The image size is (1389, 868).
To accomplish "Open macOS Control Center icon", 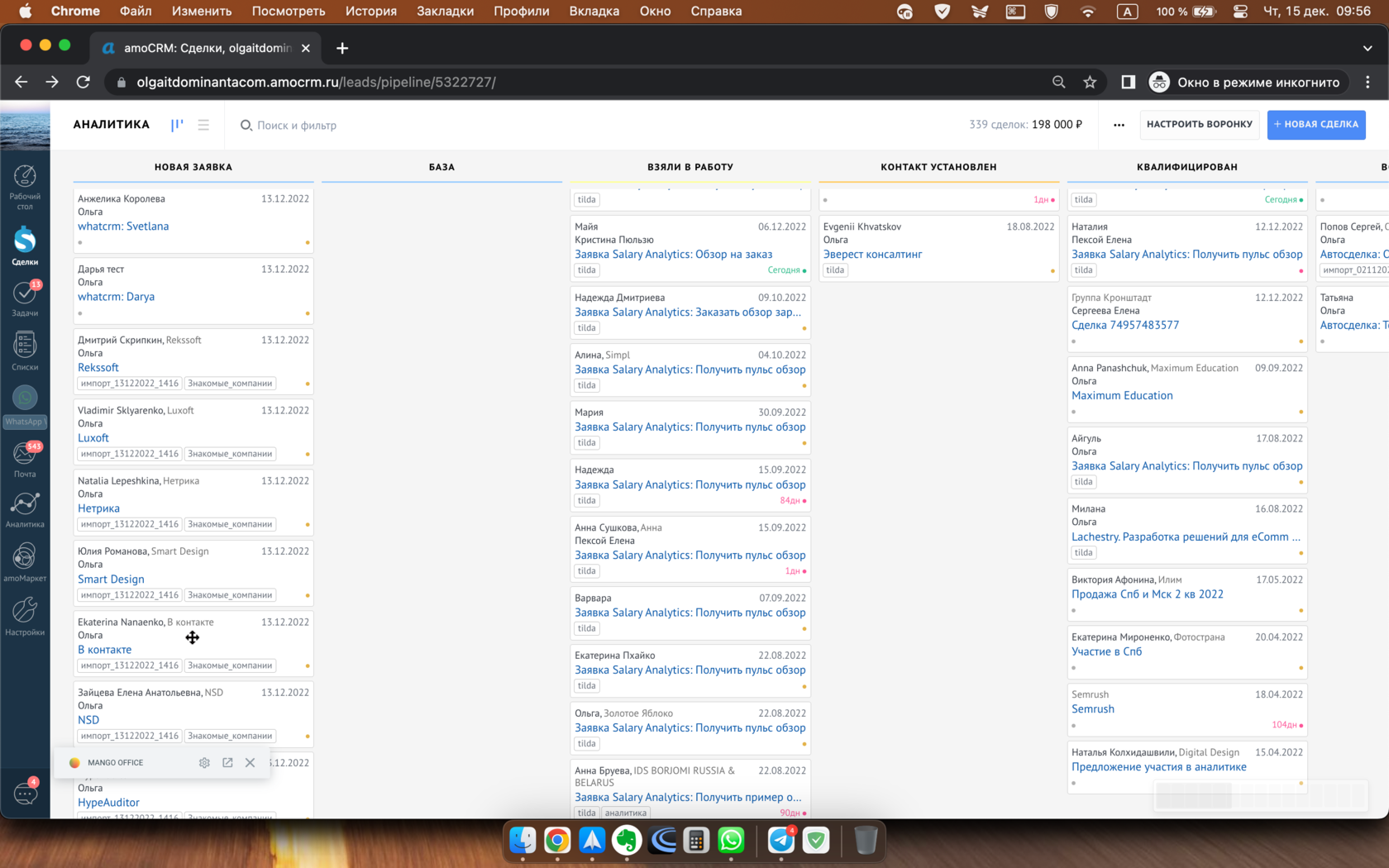I will [x=1240, y=12].
